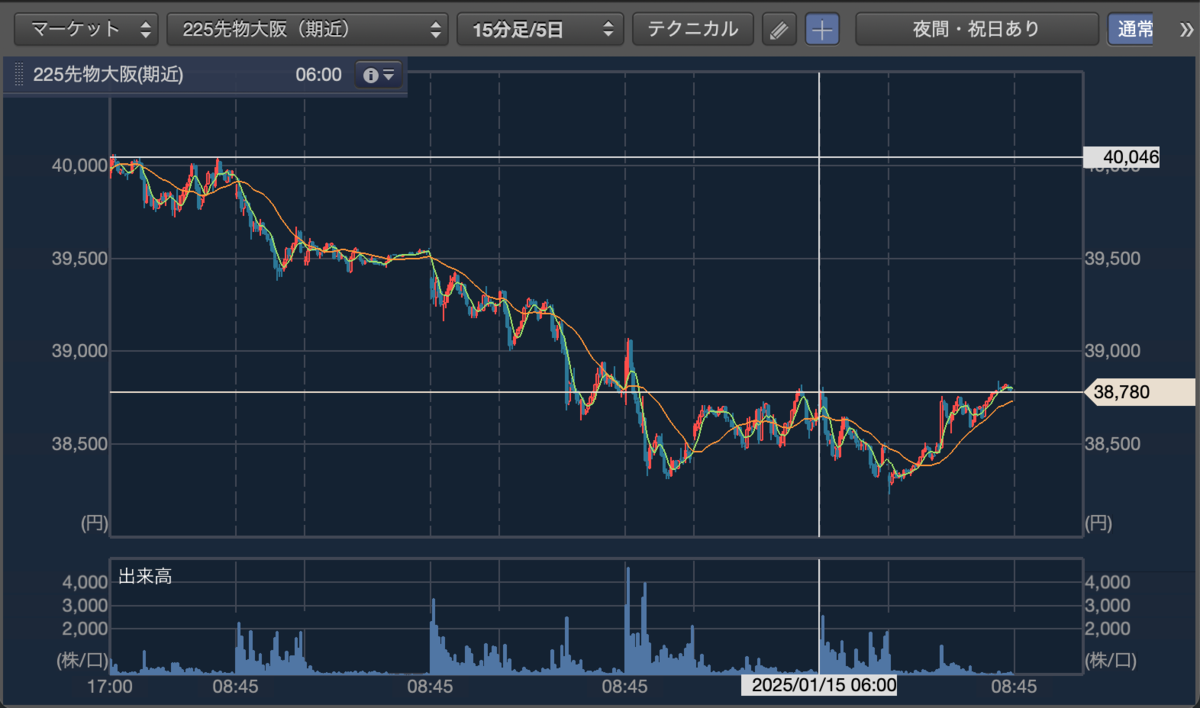Click the drag handle of the legend panel
This screenshot has height=708, width=1200.
click(18, 76)
